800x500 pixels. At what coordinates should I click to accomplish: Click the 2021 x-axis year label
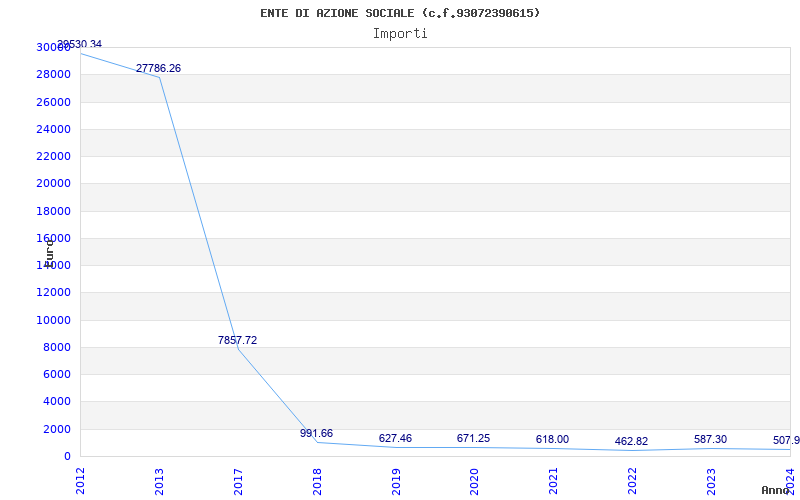553,481
